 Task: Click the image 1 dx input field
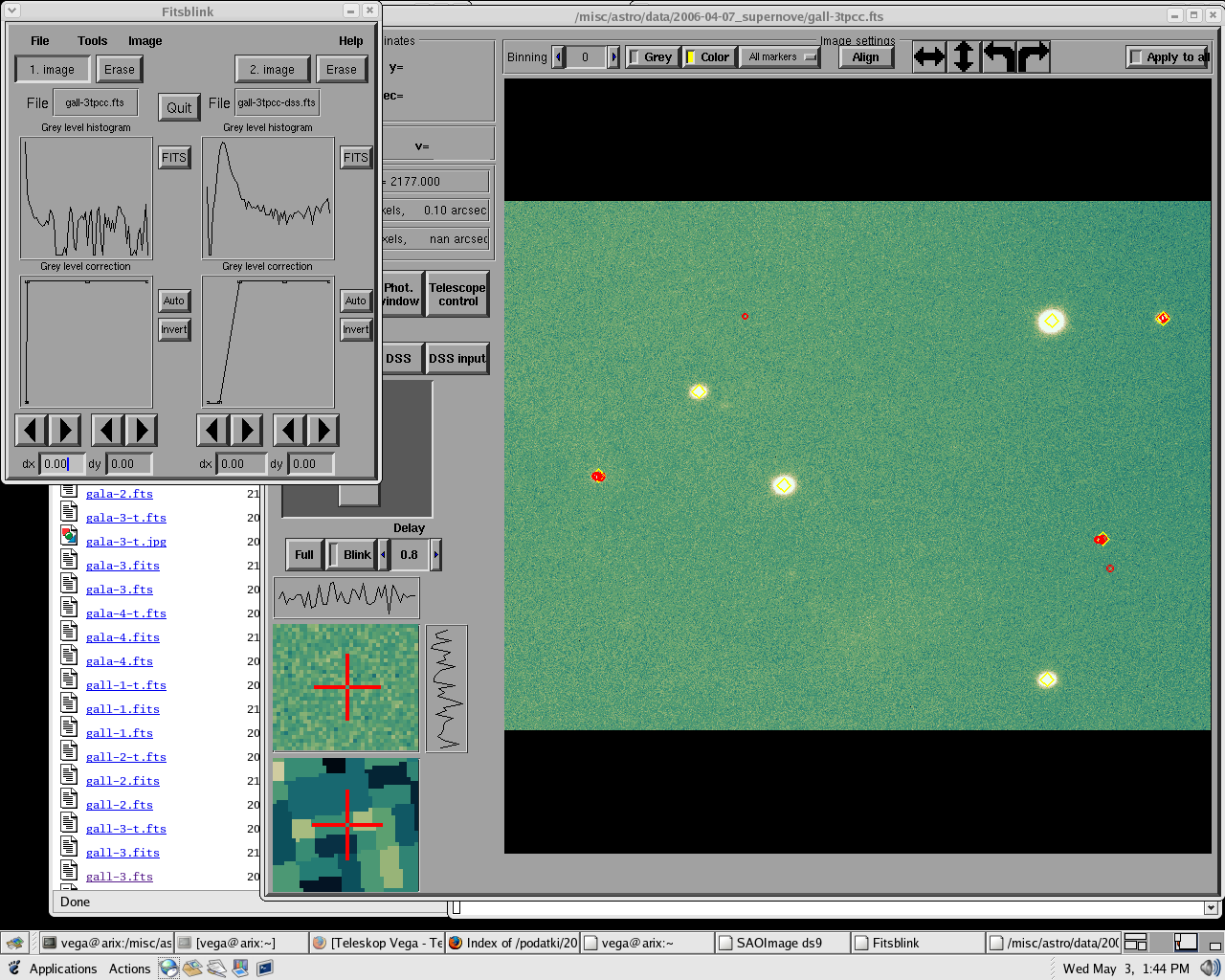pyautogui.click(x=61, y=464)
